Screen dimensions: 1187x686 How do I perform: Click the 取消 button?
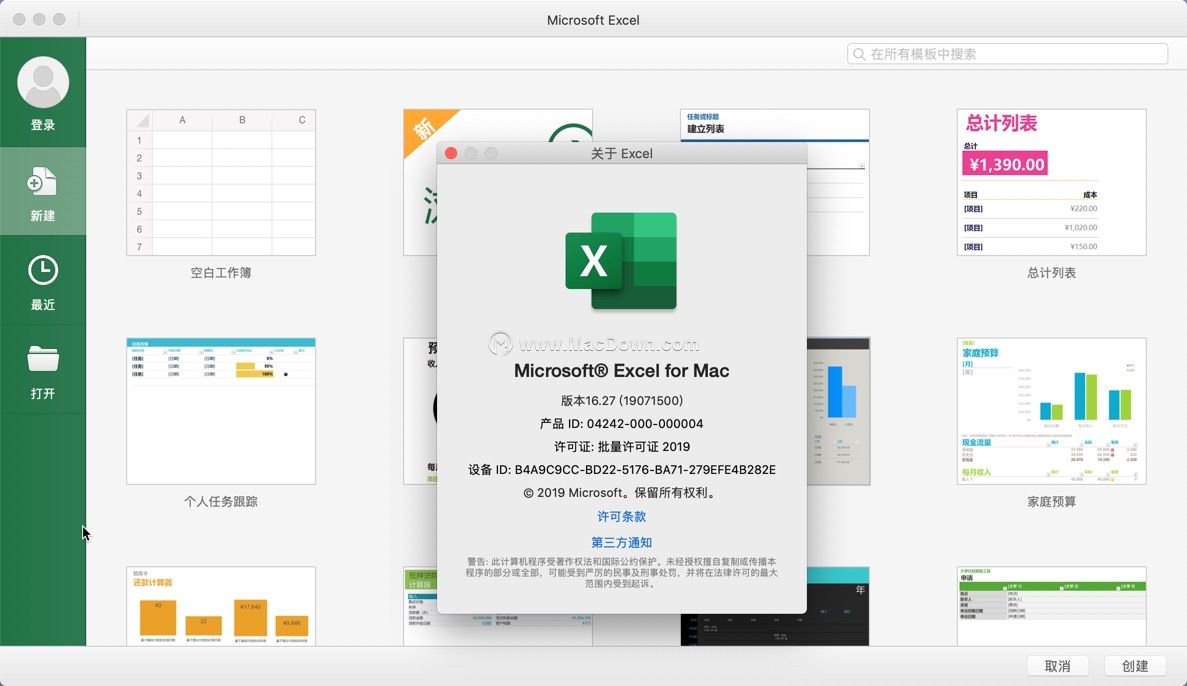[x=1058, y=666]
